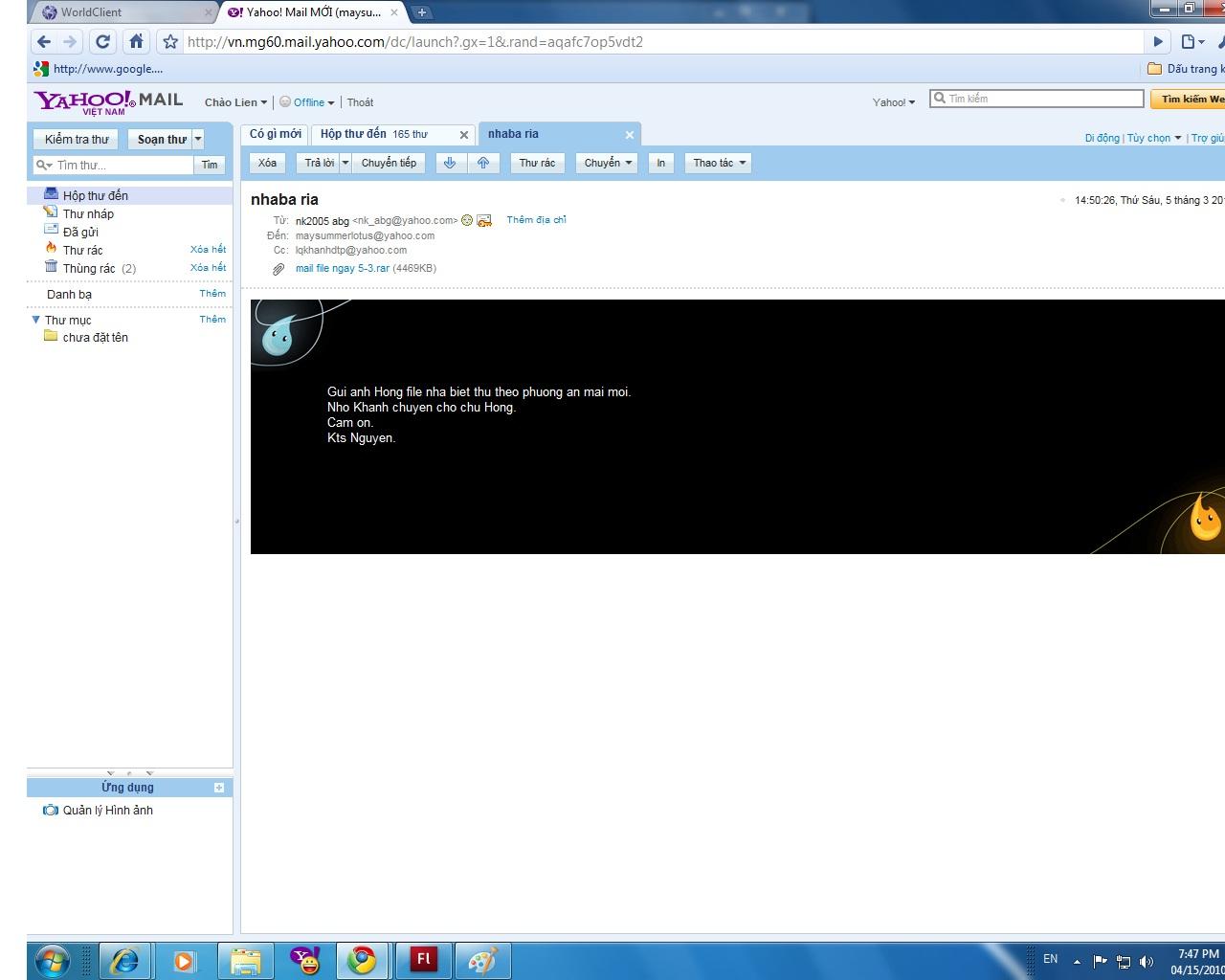Click the sender's smiley presence icon
The height and width of the screenshot is (980, 1225).
(x=467, y=220)
